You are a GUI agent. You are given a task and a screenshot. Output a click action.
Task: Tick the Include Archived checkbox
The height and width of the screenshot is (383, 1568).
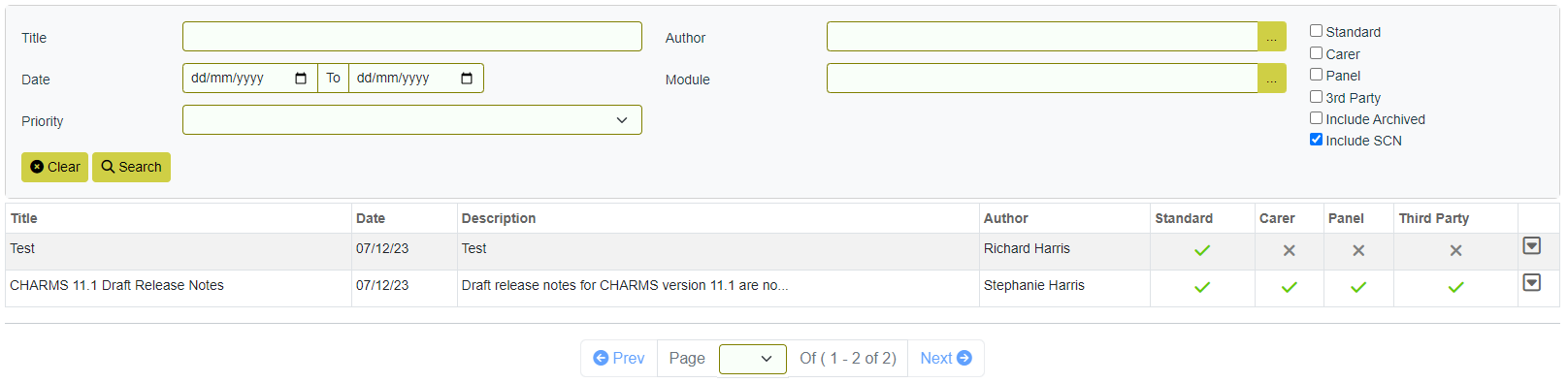(x=1316, y=118)
